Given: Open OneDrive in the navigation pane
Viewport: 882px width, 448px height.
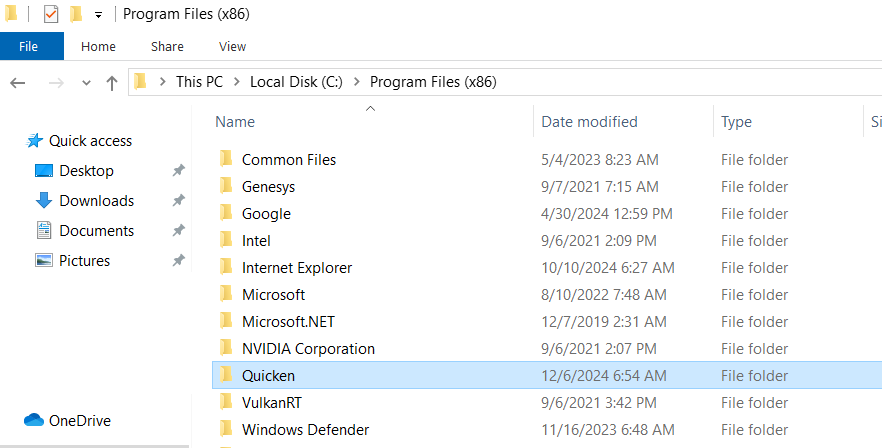Looking at the screenshot, I should [x=80, y=421].
